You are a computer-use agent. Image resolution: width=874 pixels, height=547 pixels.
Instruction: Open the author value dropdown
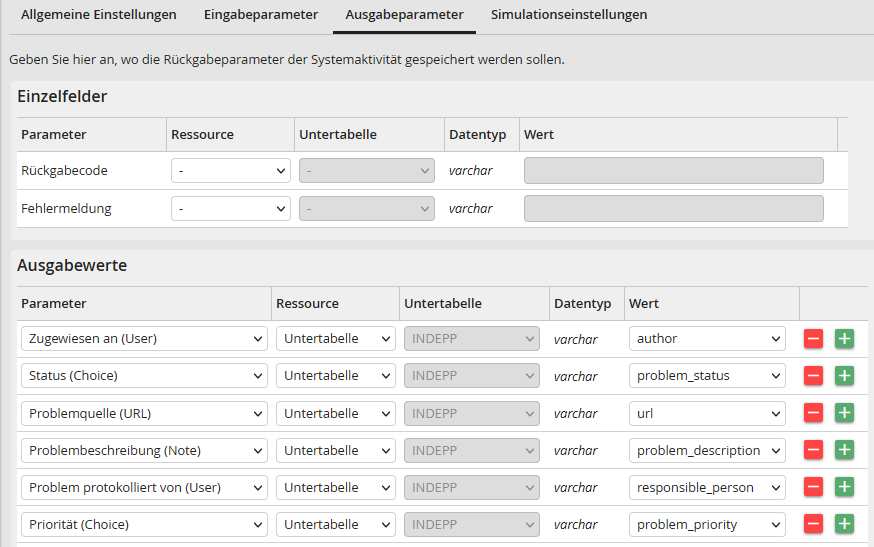707,338
